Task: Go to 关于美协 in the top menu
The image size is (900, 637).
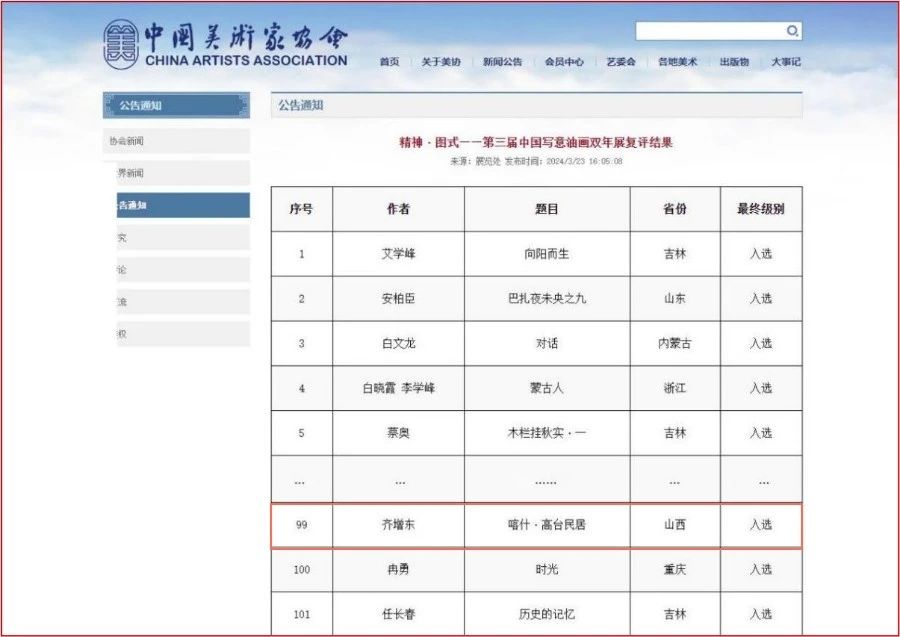Action: [x=440, y=62]
